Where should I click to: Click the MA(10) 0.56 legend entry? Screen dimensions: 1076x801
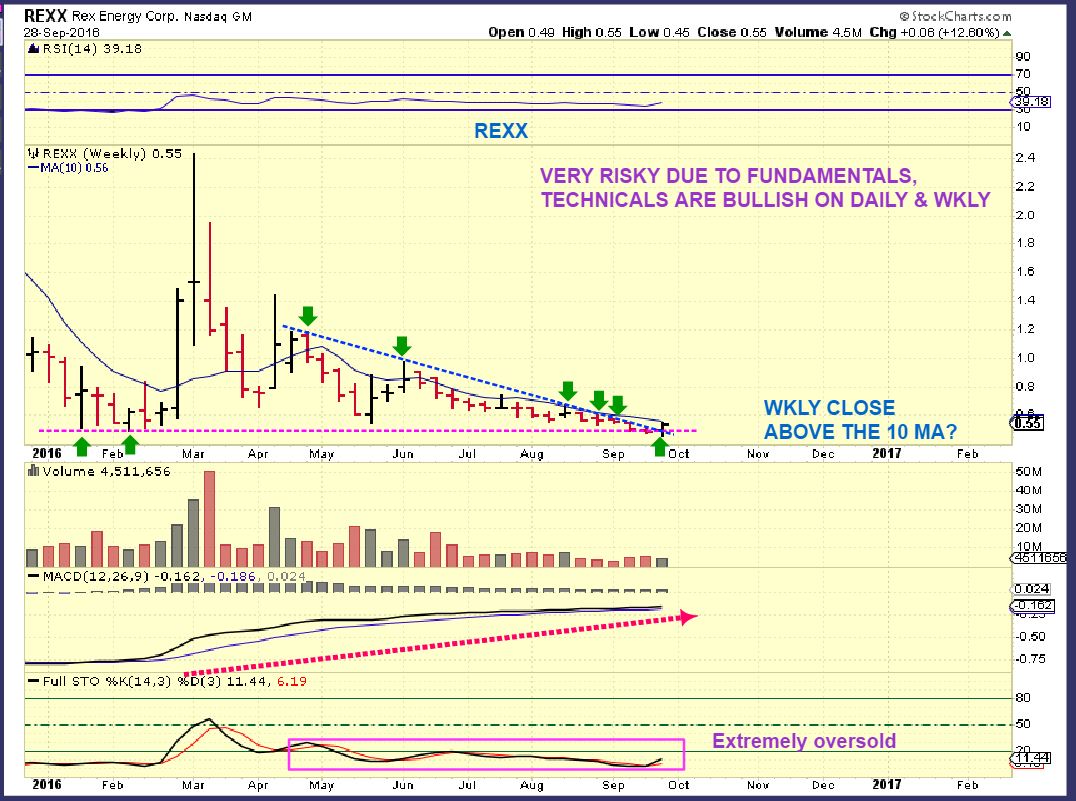coord(67,167)
